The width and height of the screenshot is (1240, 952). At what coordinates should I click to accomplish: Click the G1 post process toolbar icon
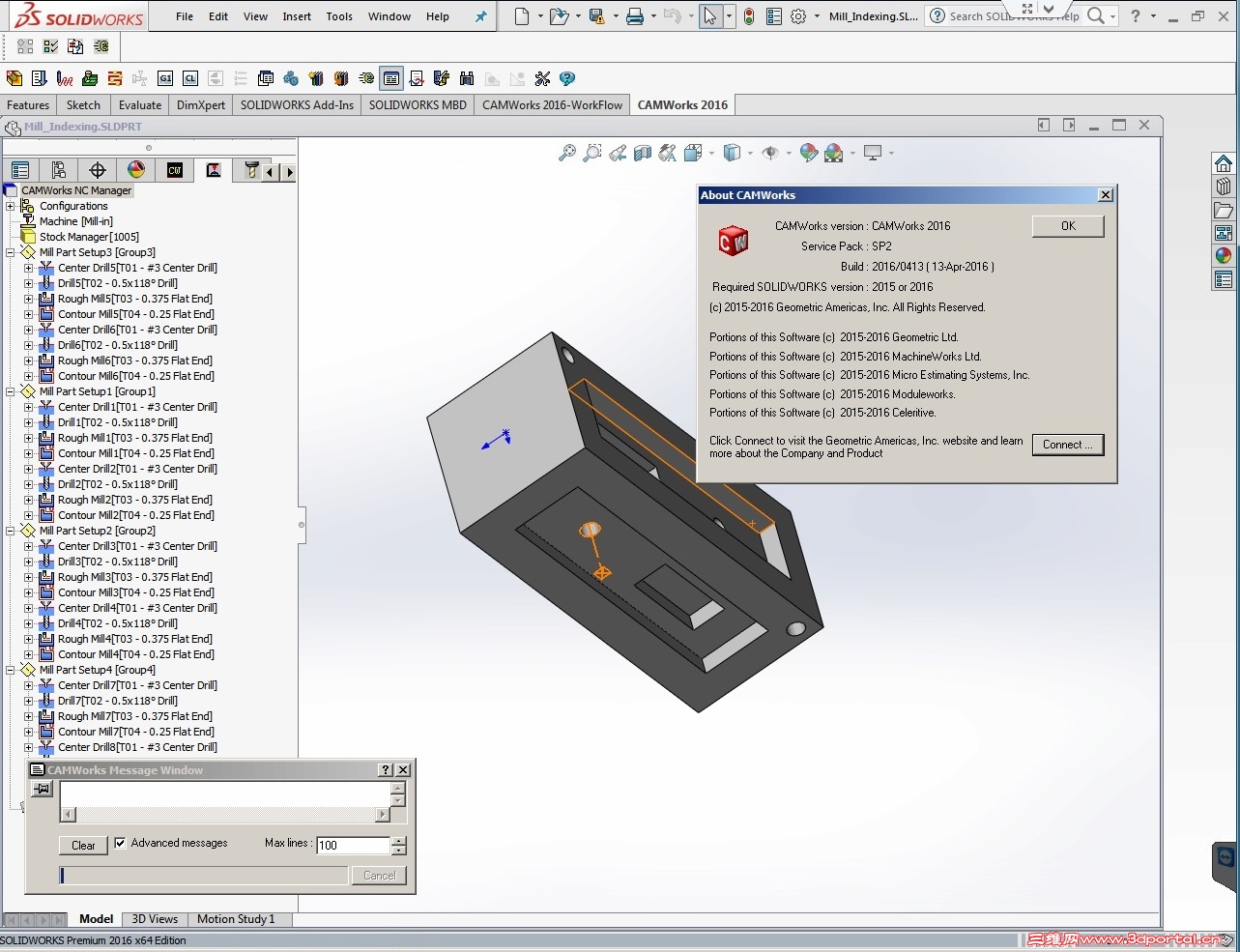click(x=165, y=78)
